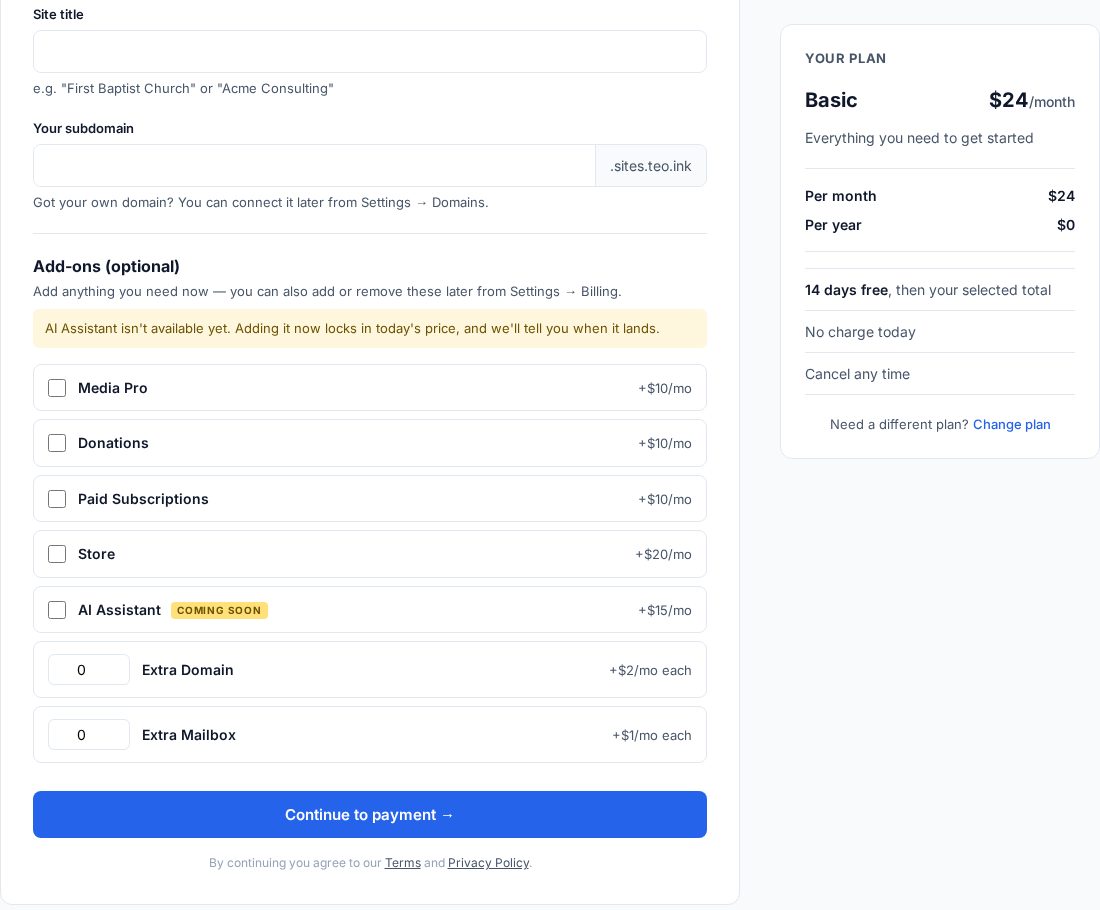The image size is (1100, 910).
Task: Click the Cancel any time text
Action: tap(857, 374)
